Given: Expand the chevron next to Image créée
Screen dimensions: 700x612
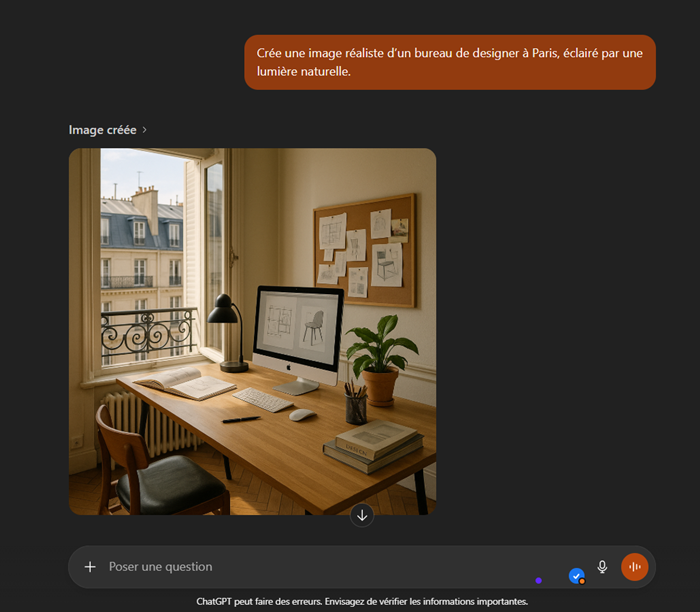Looking at the screenshot, I should click(145, 130).
